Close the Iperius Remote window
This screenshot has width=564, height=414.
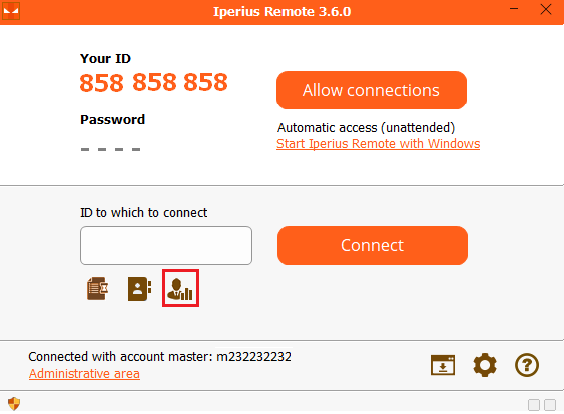546,9
